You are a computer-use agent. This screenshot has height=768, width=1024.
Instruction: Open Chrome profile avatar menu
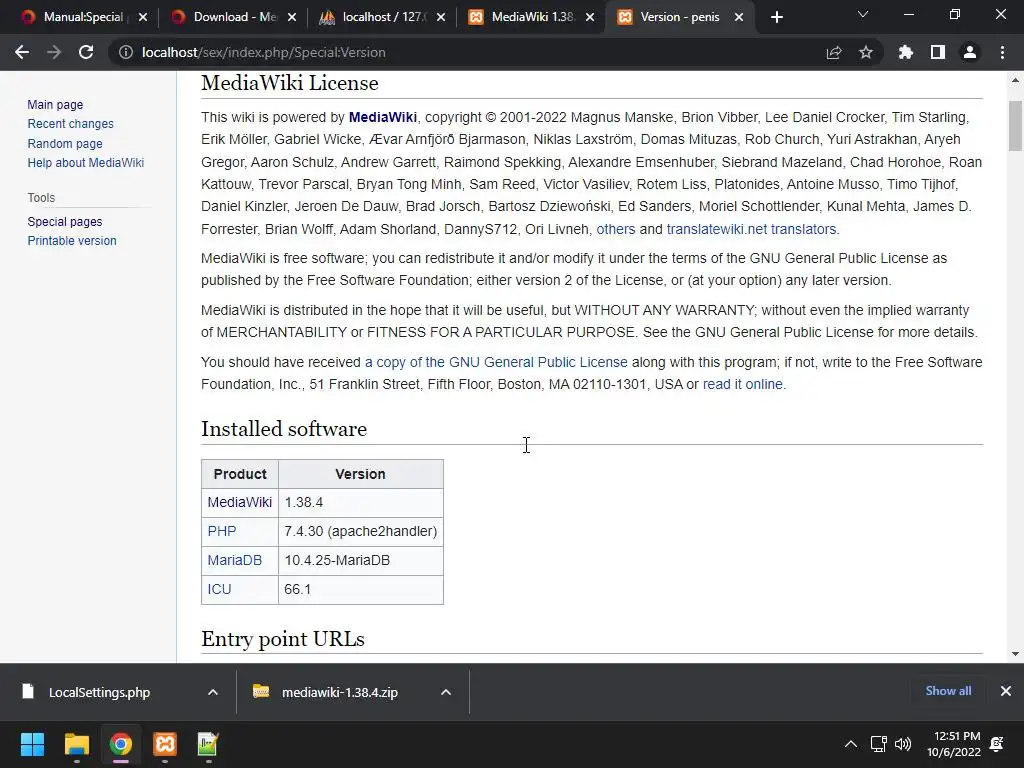pyautogui.click(x=970, y=52)
